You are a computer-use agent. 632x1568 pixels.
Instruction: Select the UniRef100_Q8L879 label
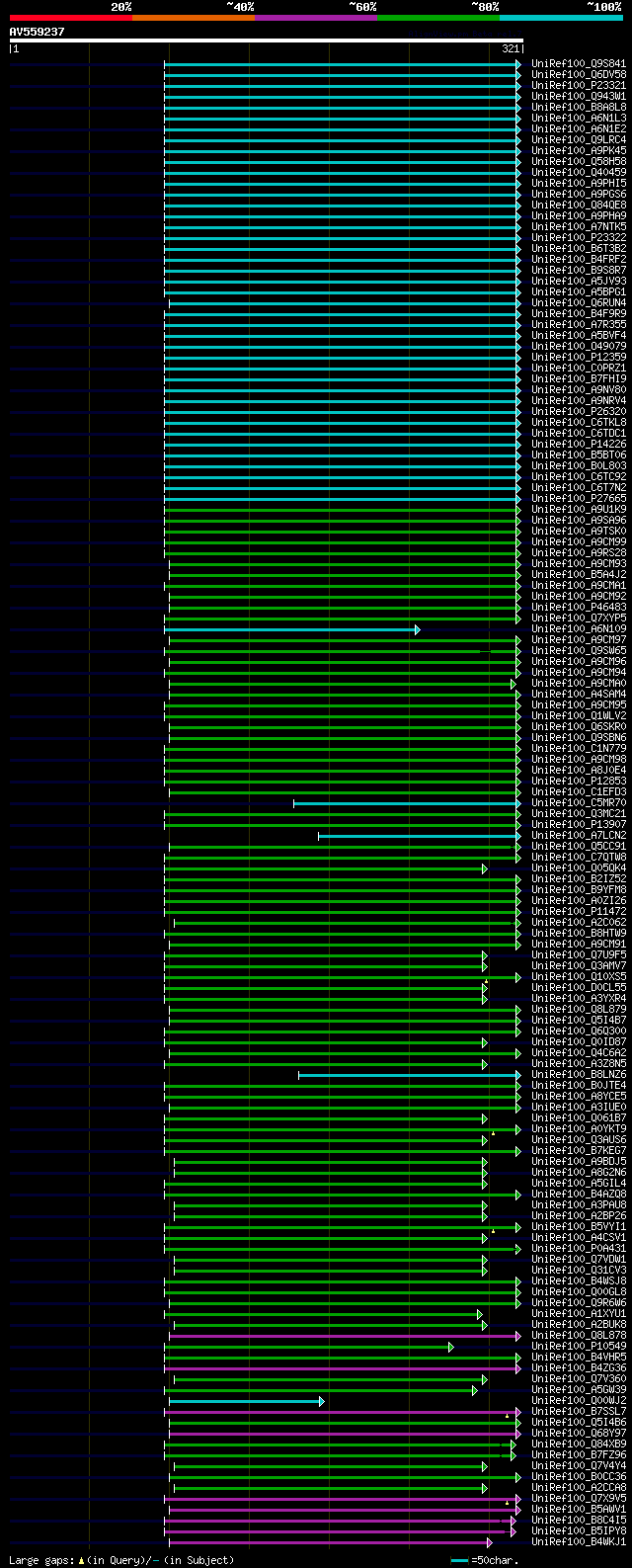[x=579, y=1010]
